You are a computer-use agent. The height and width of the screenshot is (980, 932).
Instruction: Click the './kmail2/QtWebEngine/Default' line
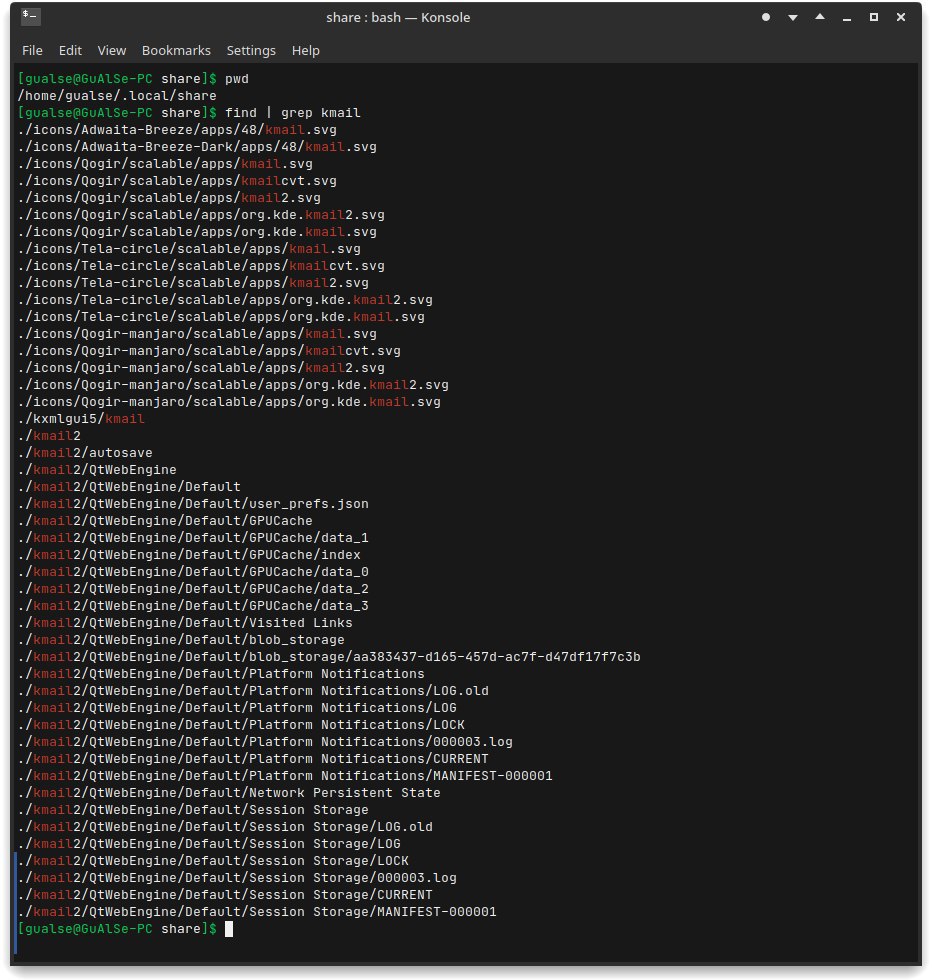coord(129,486)
